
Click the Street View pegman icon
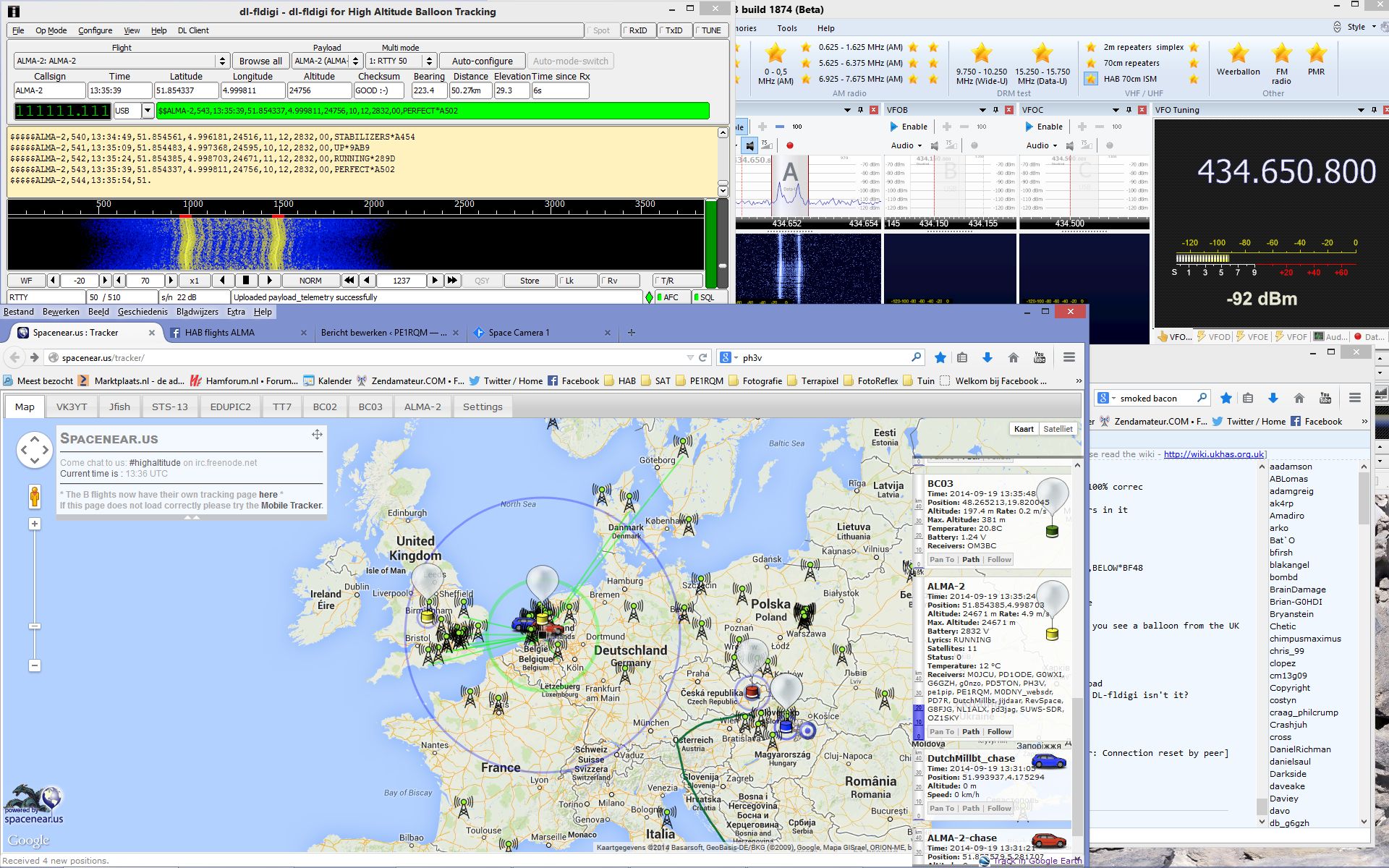pos(34,497)
